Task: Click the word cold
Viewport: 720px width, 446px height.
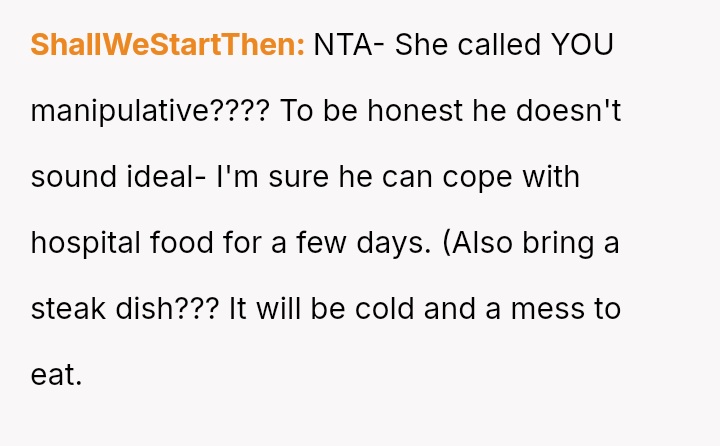Action: click(383, 309)
